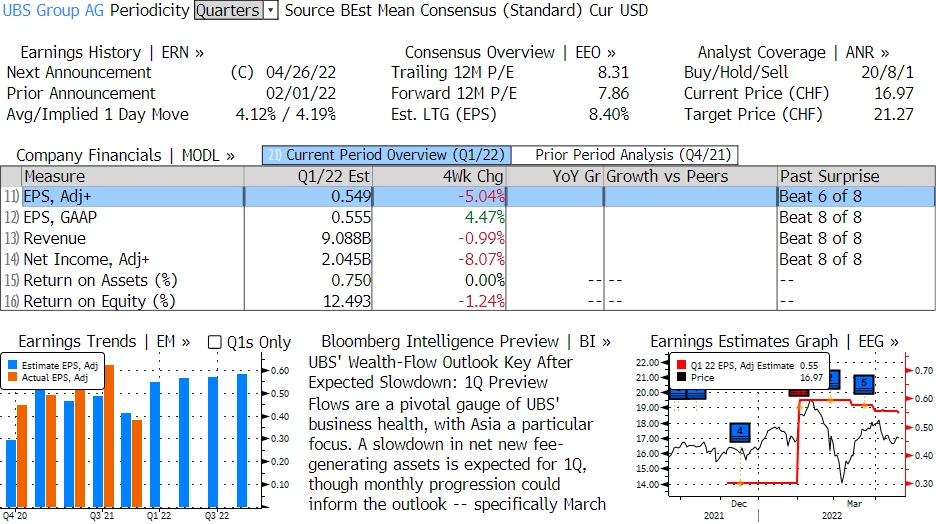Viewport: 936px width, 524px height.
Task: Click the Trailing 12M P/E value 8.31
Action: point(613,73)
